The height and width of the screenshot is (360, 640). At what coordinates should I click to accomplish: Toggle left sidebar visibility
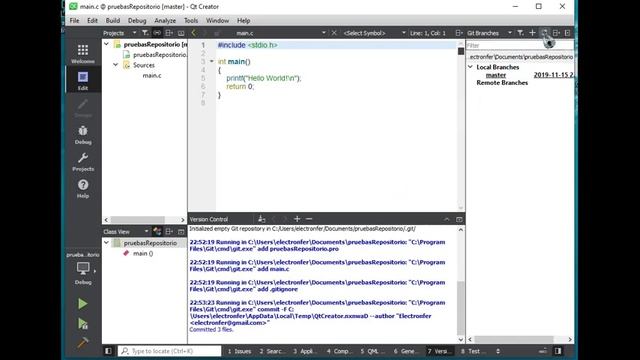(x=108, y=351)
